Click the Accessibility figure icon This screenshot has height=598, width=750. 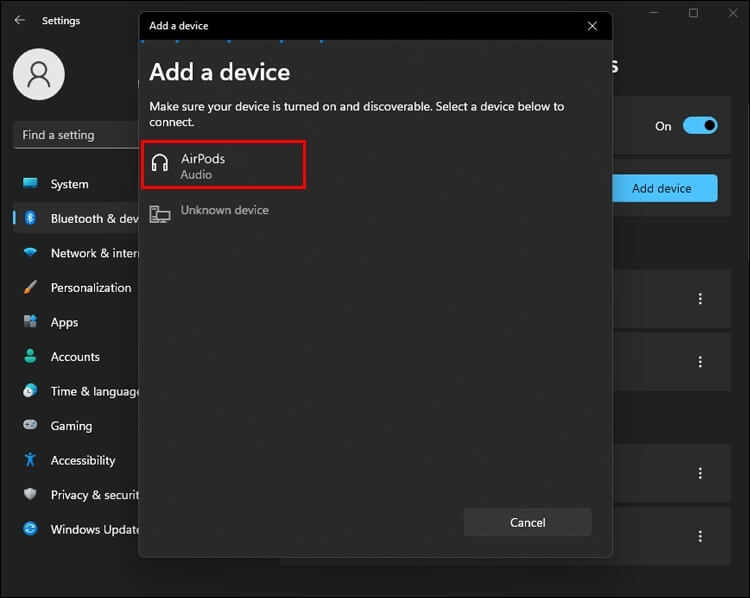click(x=30, y=459)
